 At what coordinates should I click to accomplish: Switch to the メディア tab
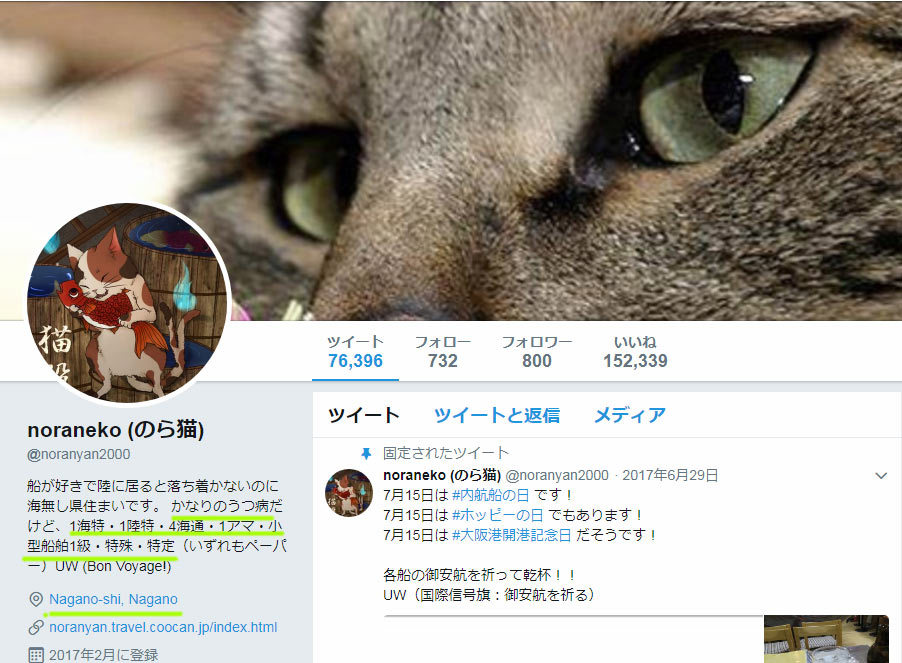(x=629, y=415)
